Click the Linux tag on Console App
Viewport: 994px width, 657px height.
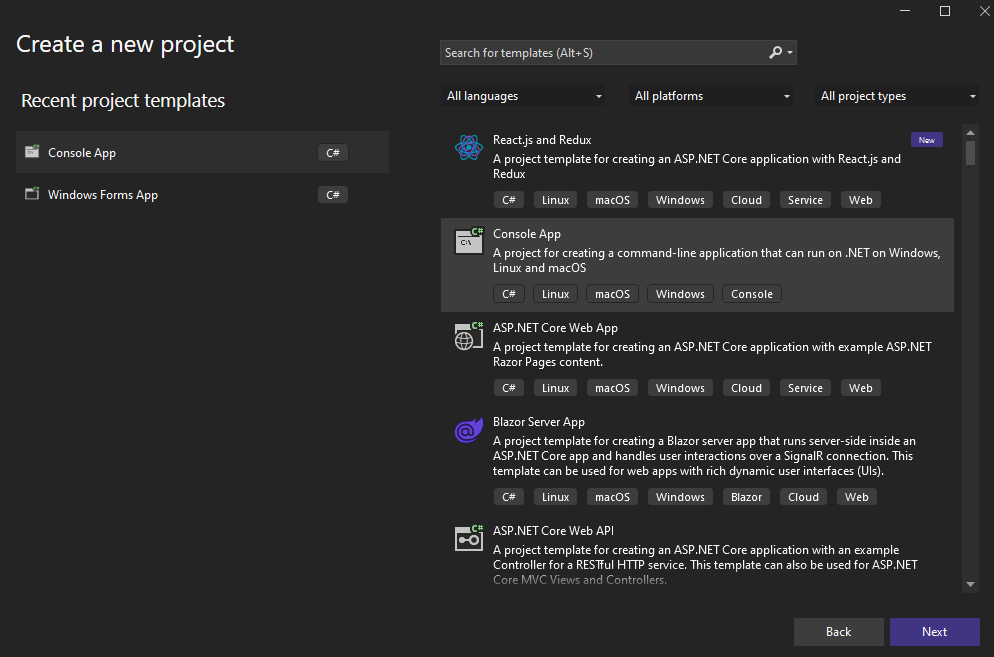click(555, 293)
